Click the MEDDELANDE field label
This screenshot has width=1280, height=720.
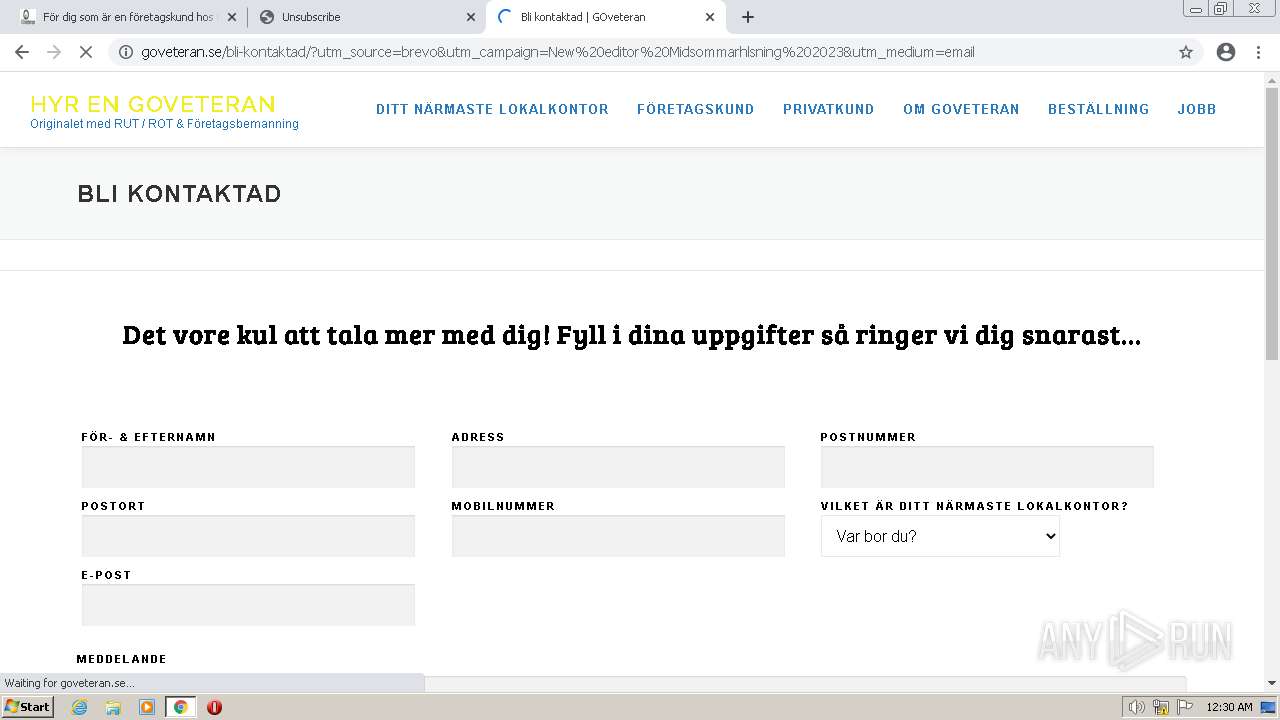(122, 659)
